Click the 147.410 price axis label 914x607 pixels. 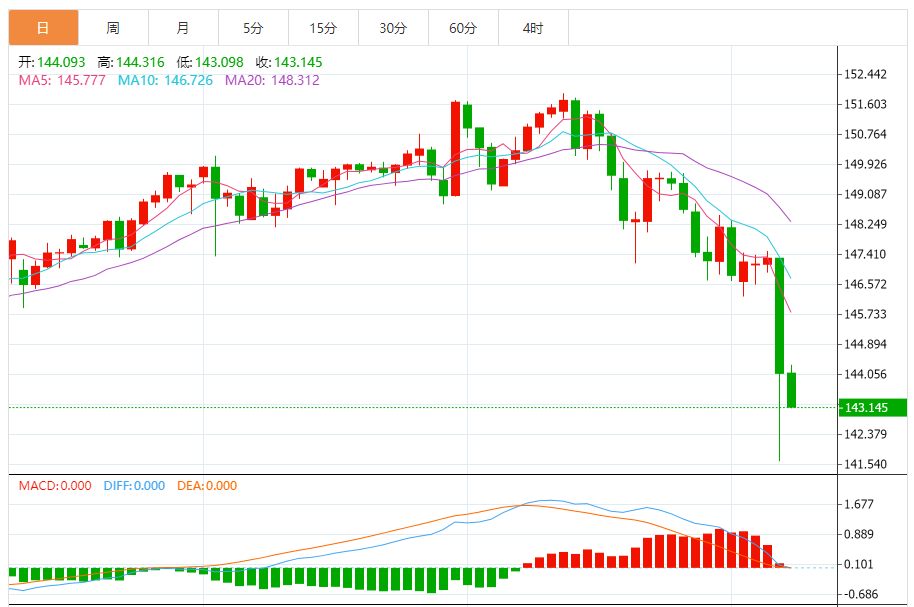[x=865, y=254]
